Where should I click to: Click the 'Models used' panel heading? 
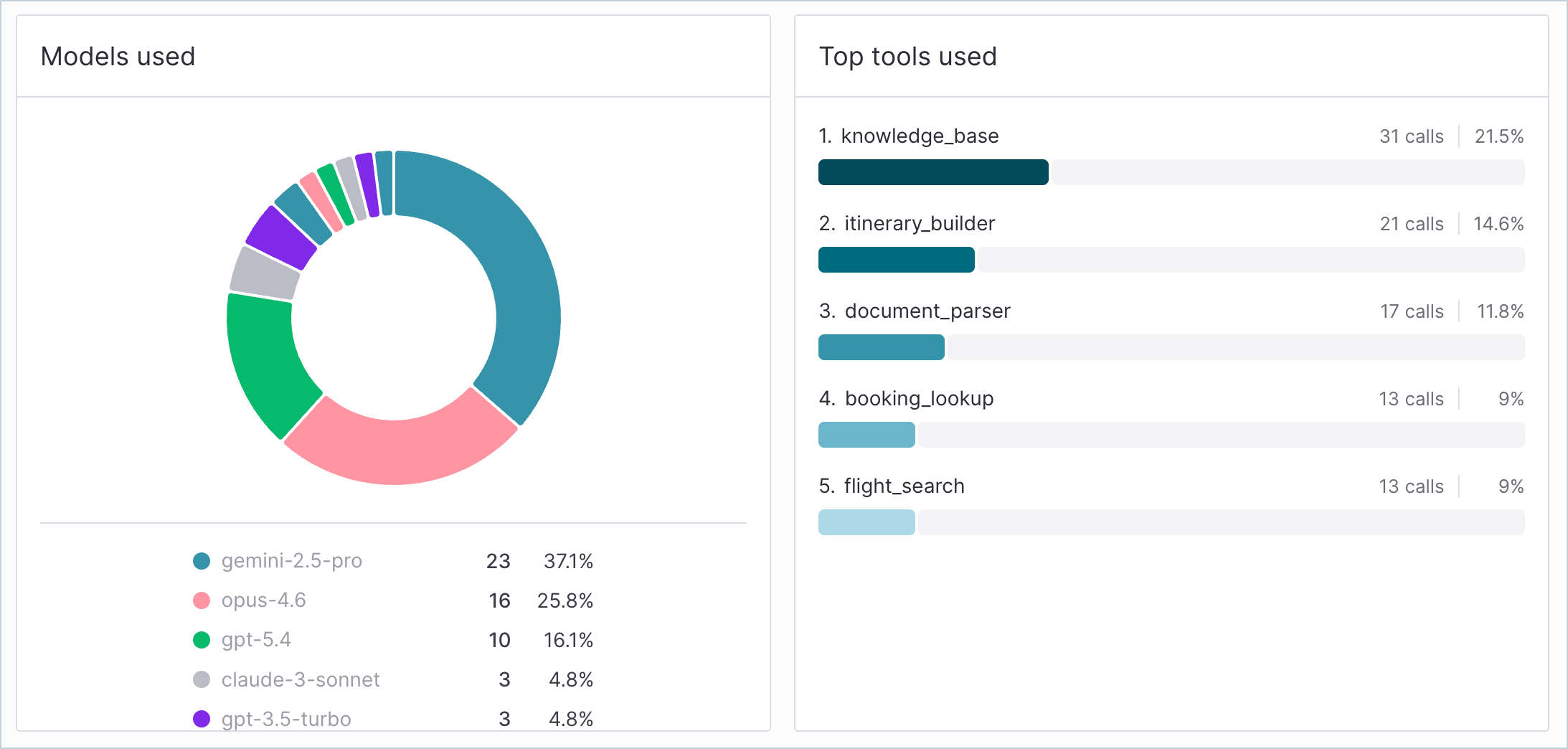[118, 57]
